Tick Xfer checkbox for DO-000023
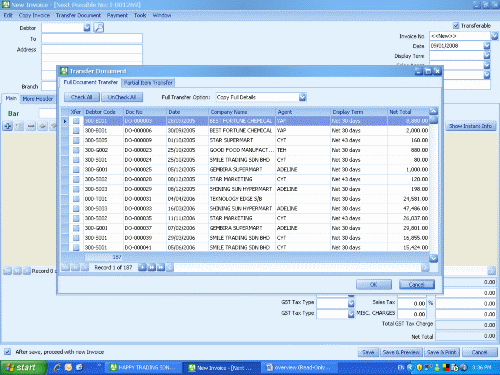This screenshot has height=375, width=500. click(x=76, y=150)
